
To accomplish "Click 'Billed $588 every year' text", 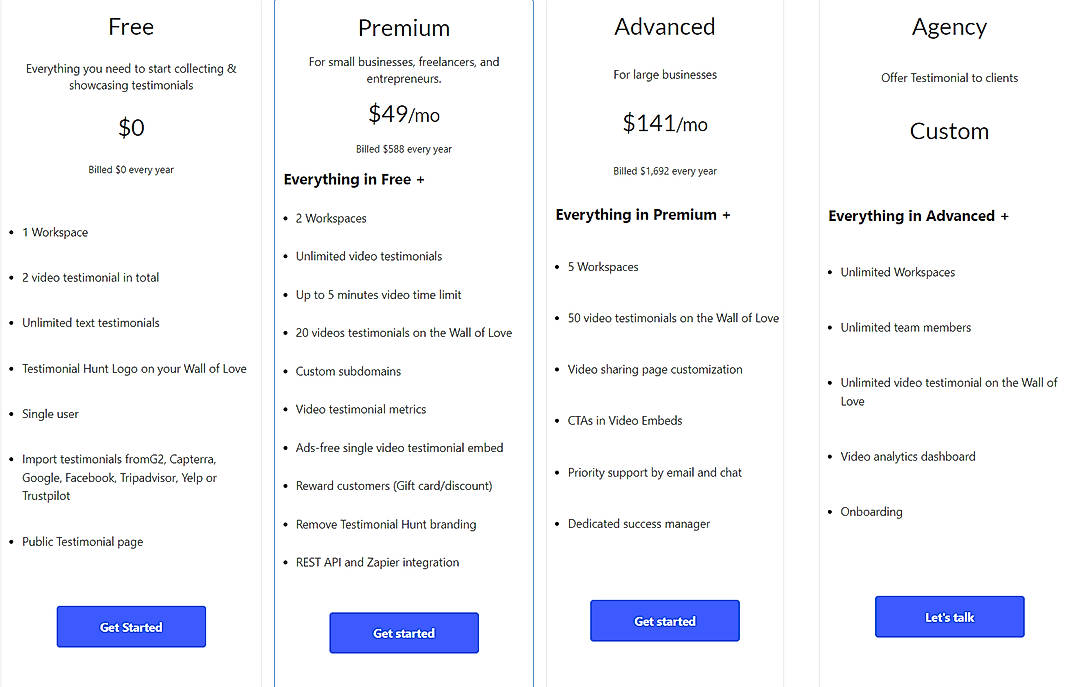I will click(404, 148).
